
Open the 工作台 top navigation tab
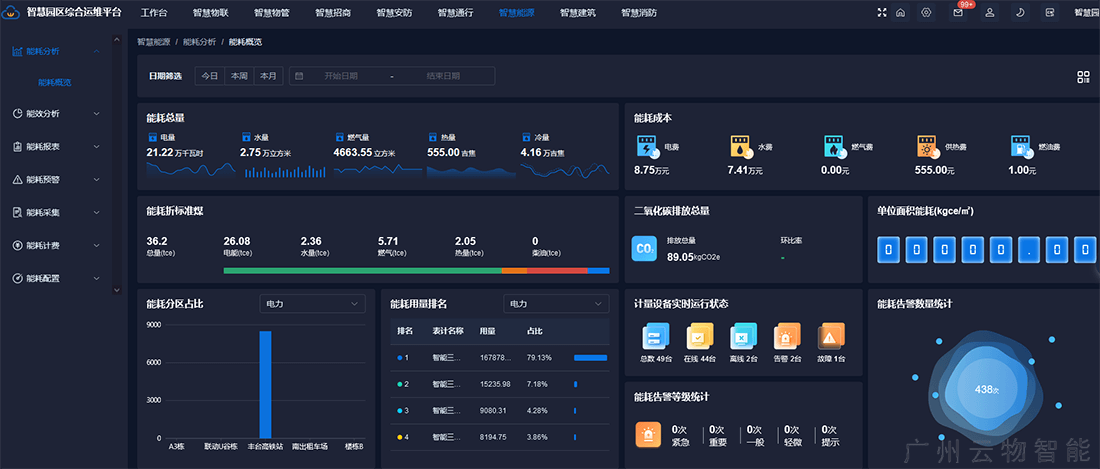pyautogui.click(x=154, y=13)
